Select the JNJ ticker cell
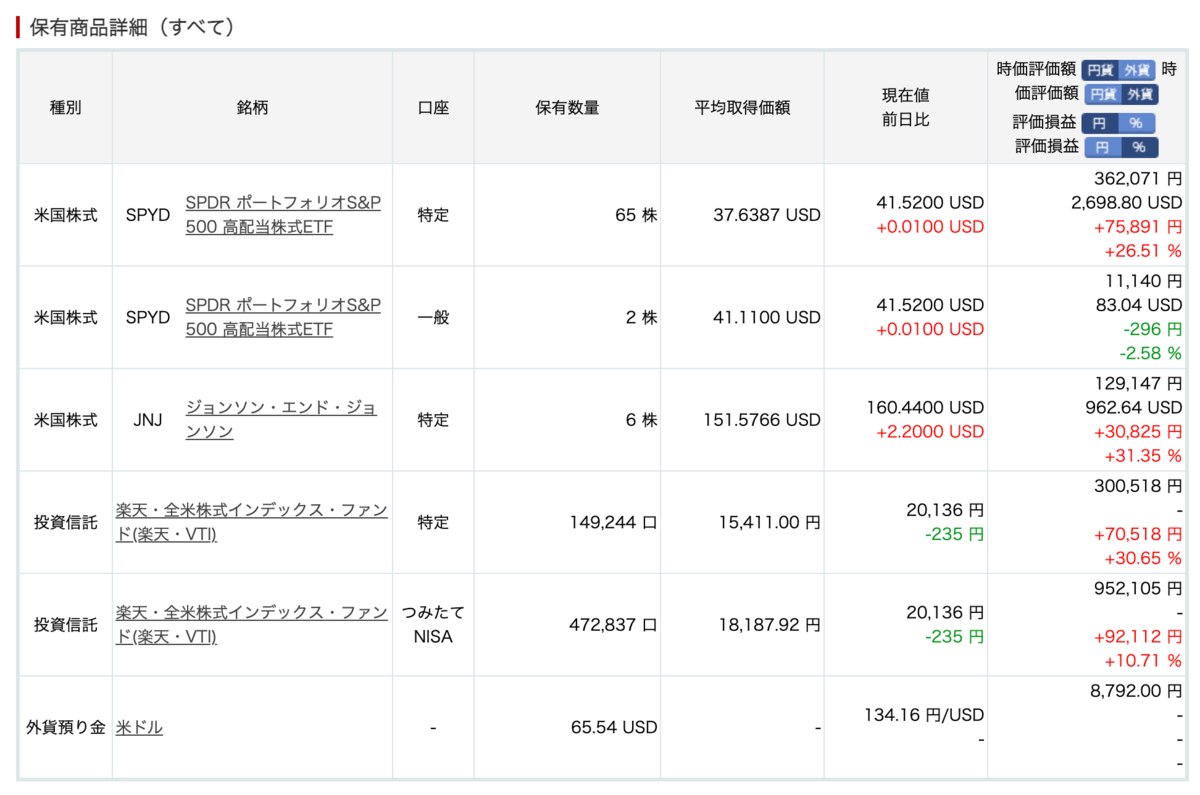The height and width of the screenshot is (795, 1200). pos(148,420)
